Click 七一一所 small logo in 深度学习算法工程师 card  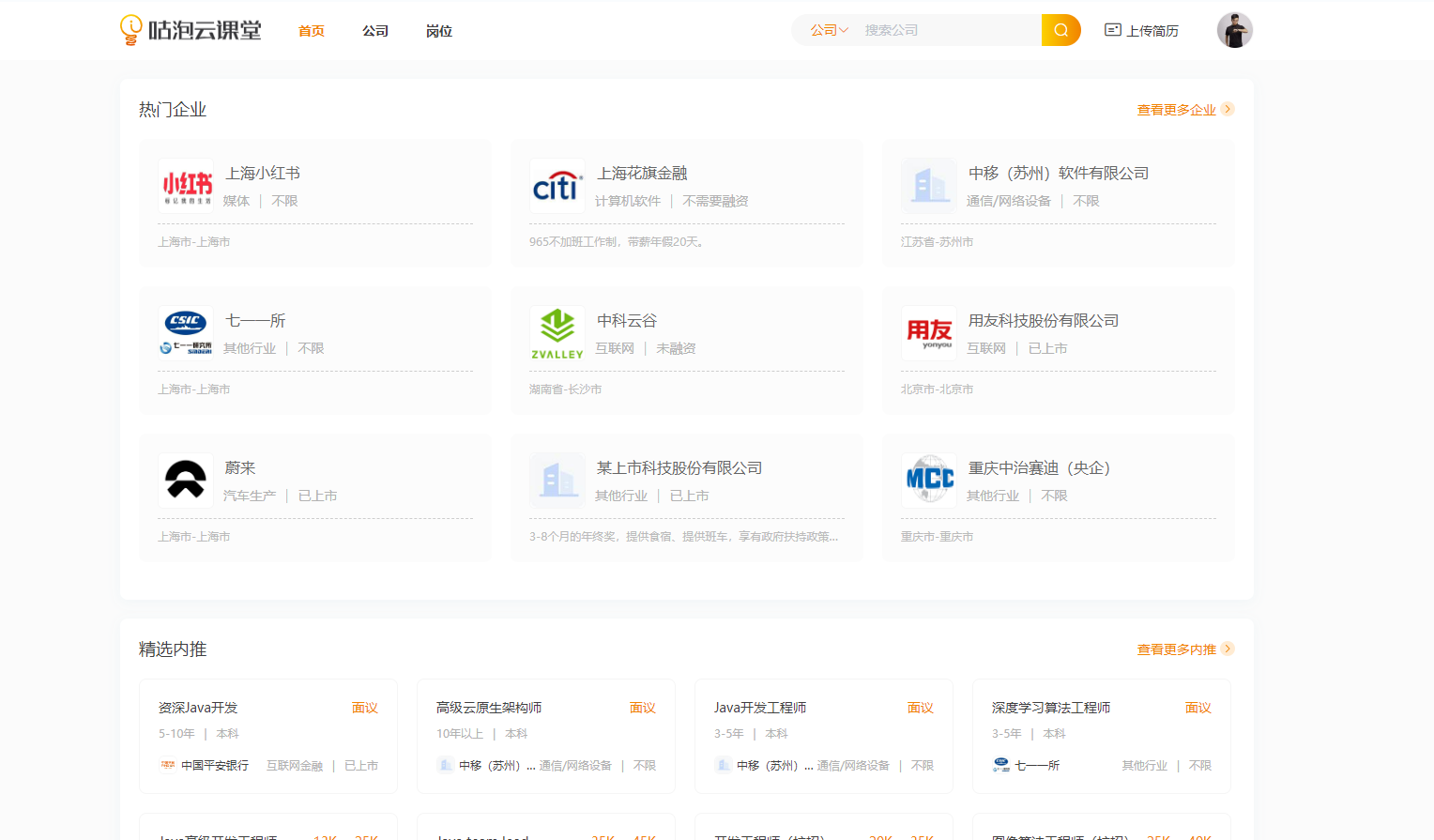click(1001, 765)
